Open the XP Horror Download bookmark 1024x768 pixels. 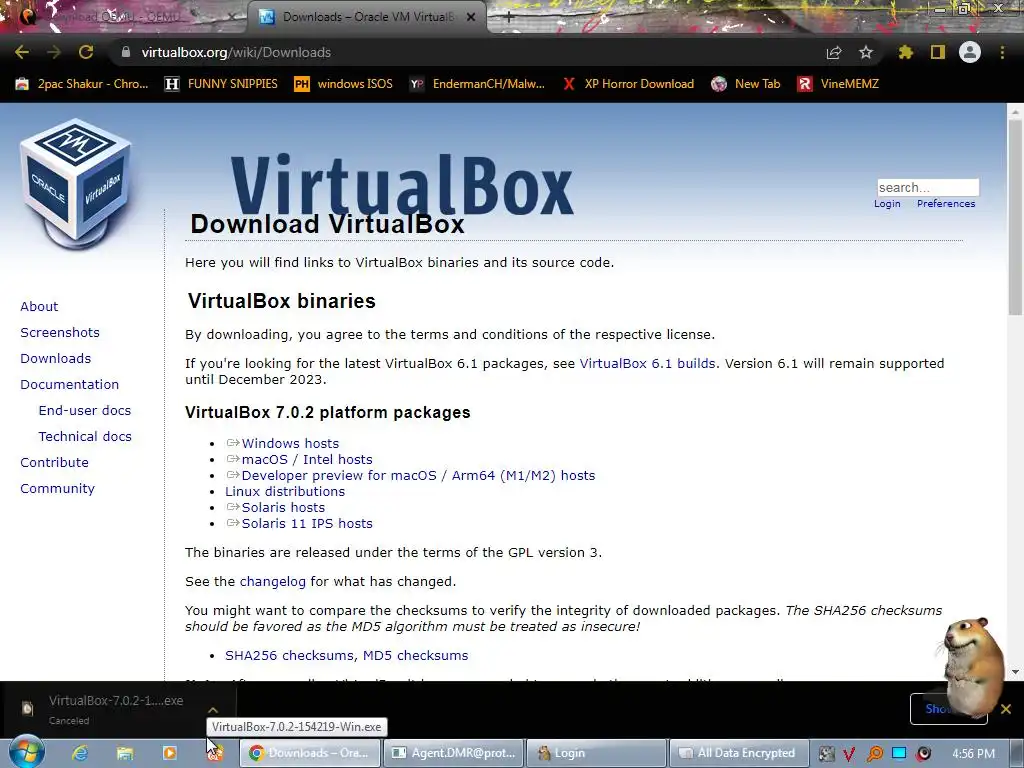click(x=628, y=84)
